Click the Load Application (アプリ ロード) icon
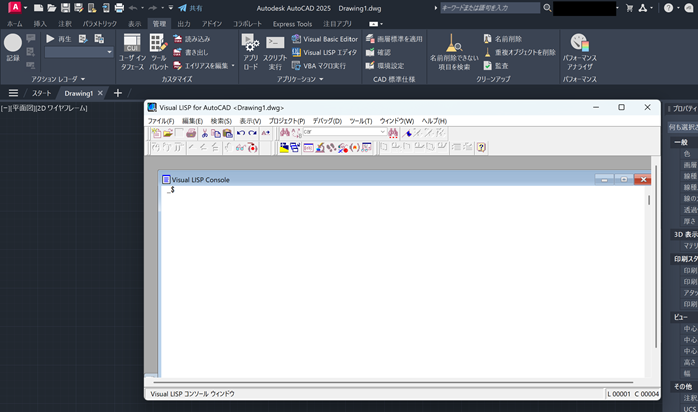This screenshot has width=698, height=412. coord(250,49)
